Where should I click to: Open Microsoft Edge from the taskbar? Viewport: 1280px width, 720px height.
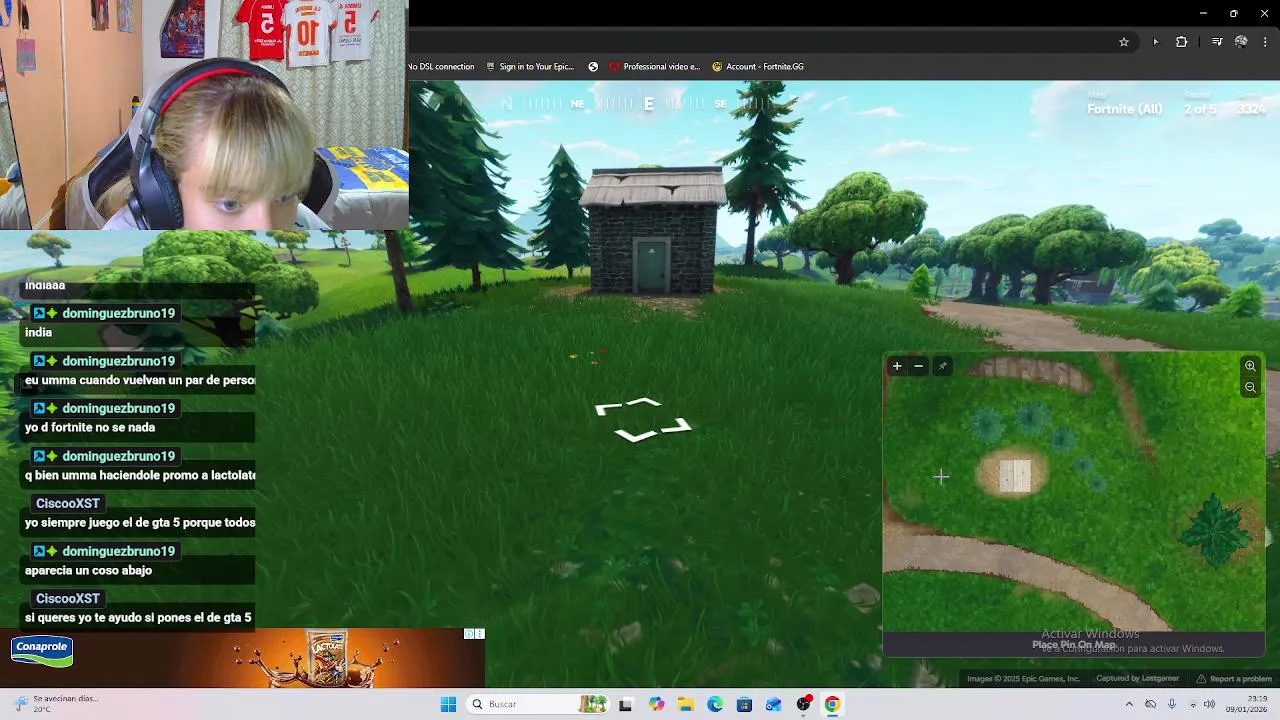715,704
